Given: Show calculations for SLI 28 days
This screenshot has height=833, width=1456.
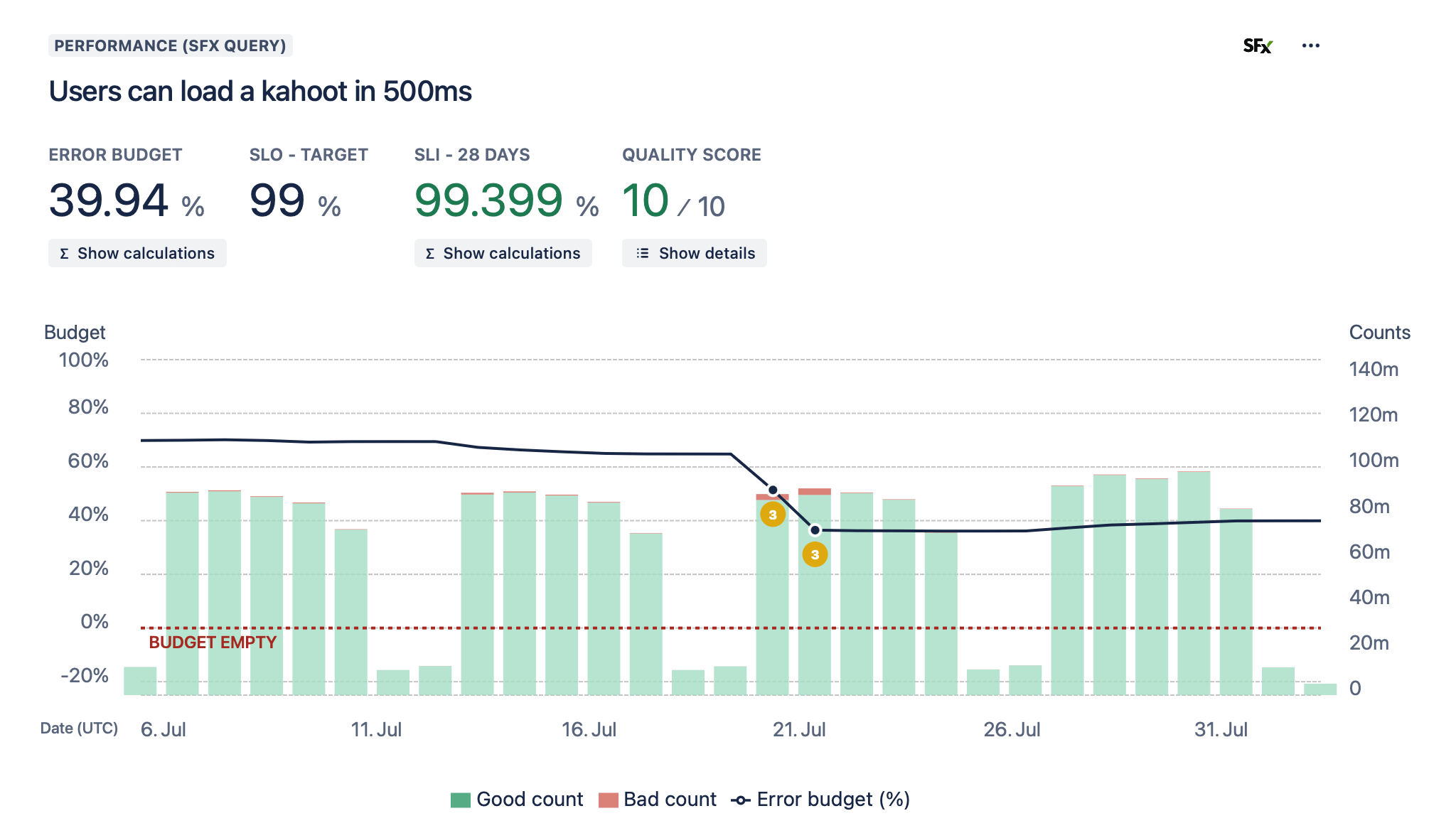Looking at the screenshot, I should pos(503,254).
